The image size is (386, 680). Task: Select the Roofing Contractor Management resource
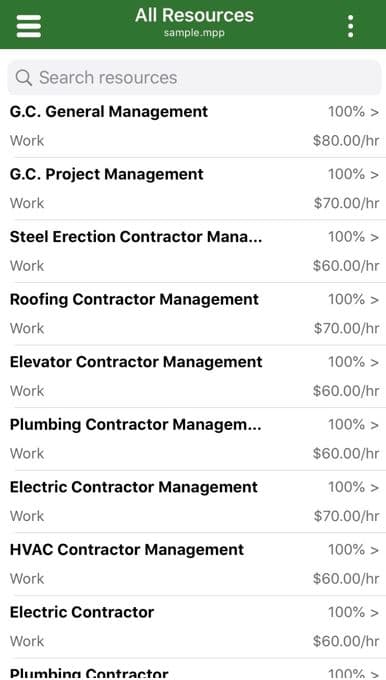pyautogui.click(x=193, y=314)
